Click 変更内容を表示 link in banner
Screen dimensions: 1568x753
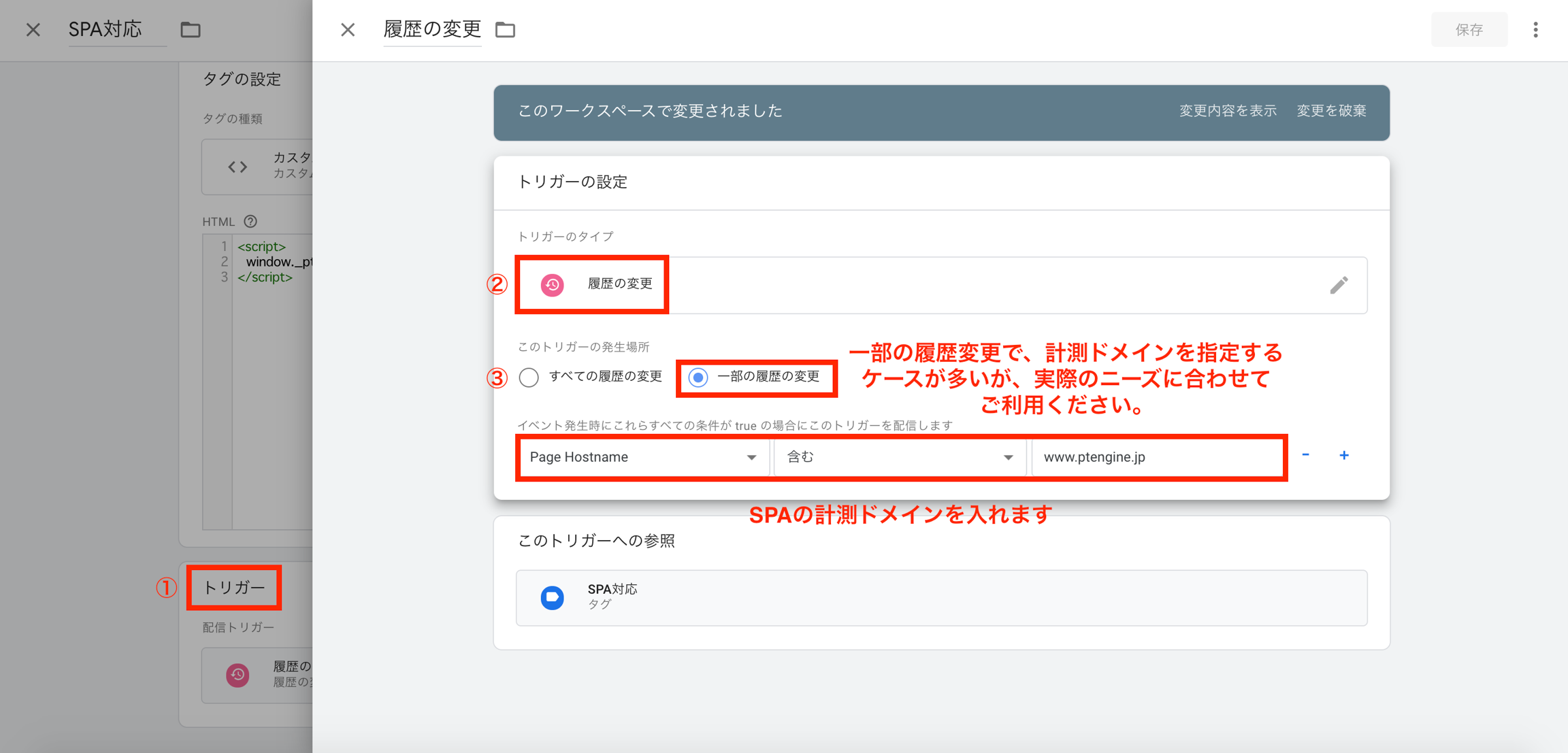[x=1227, y=111]
